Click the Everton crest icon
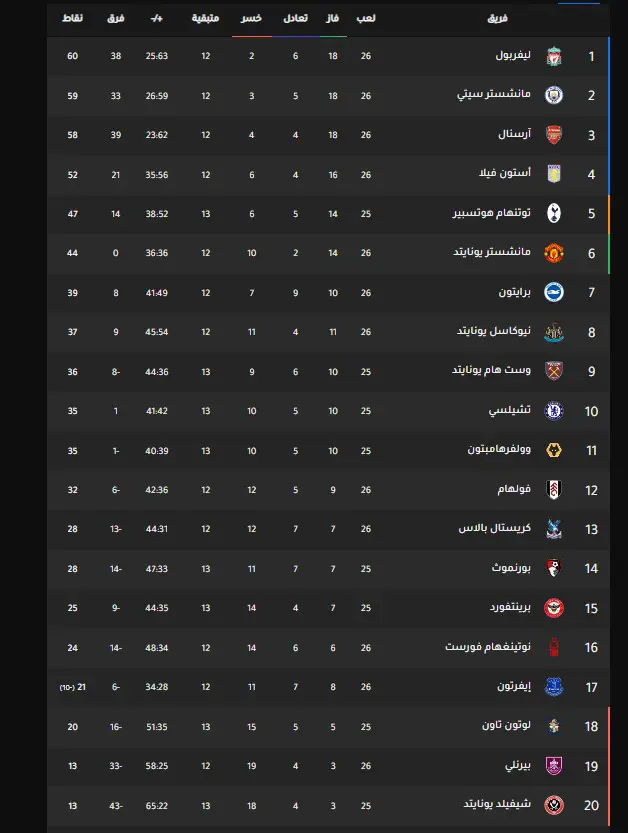 tap(554, 687)
